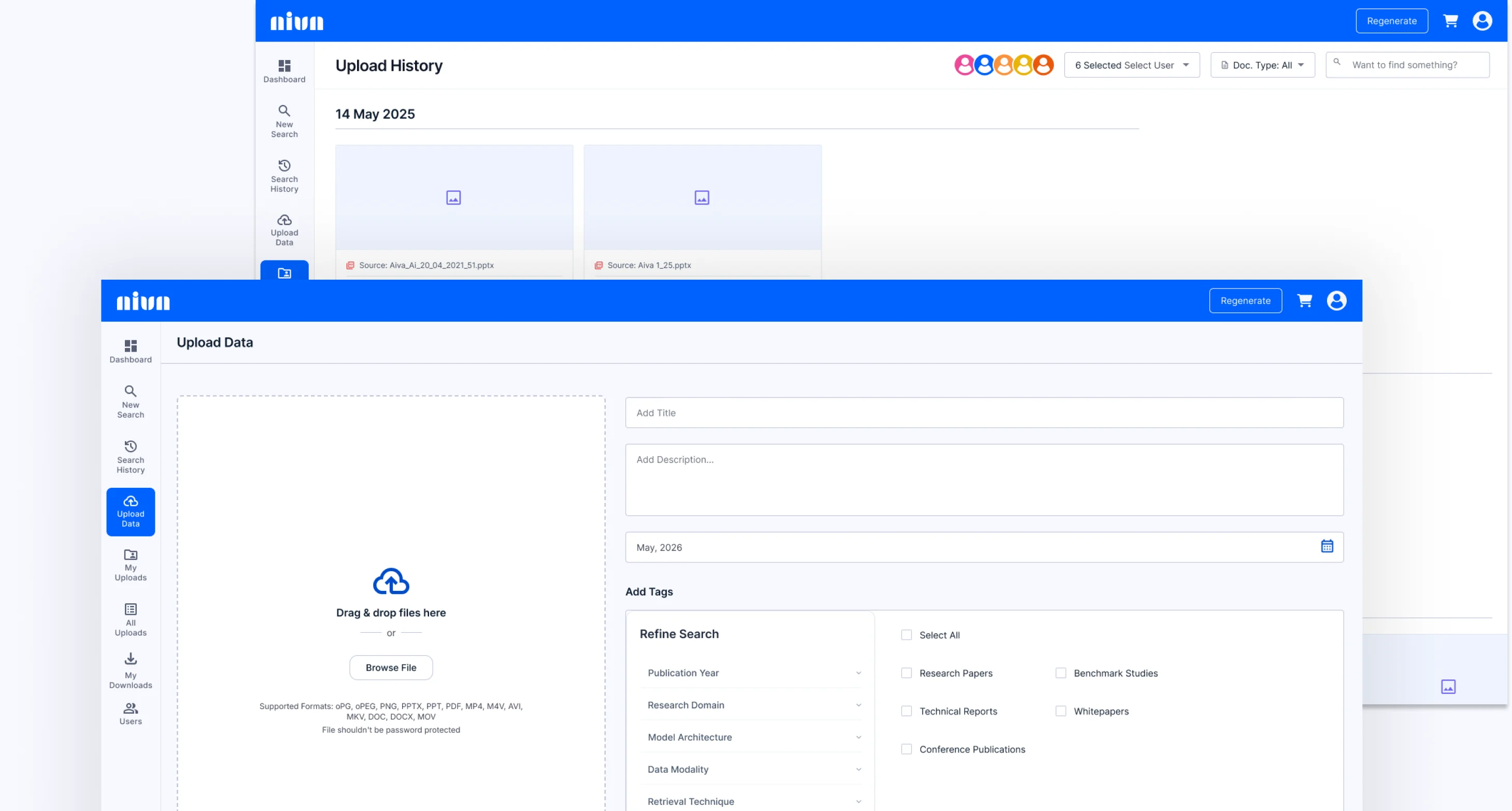
Task: Click image placeholder thumbnail at right edge
Action: pyautogui.click(x=1448, y=687)
